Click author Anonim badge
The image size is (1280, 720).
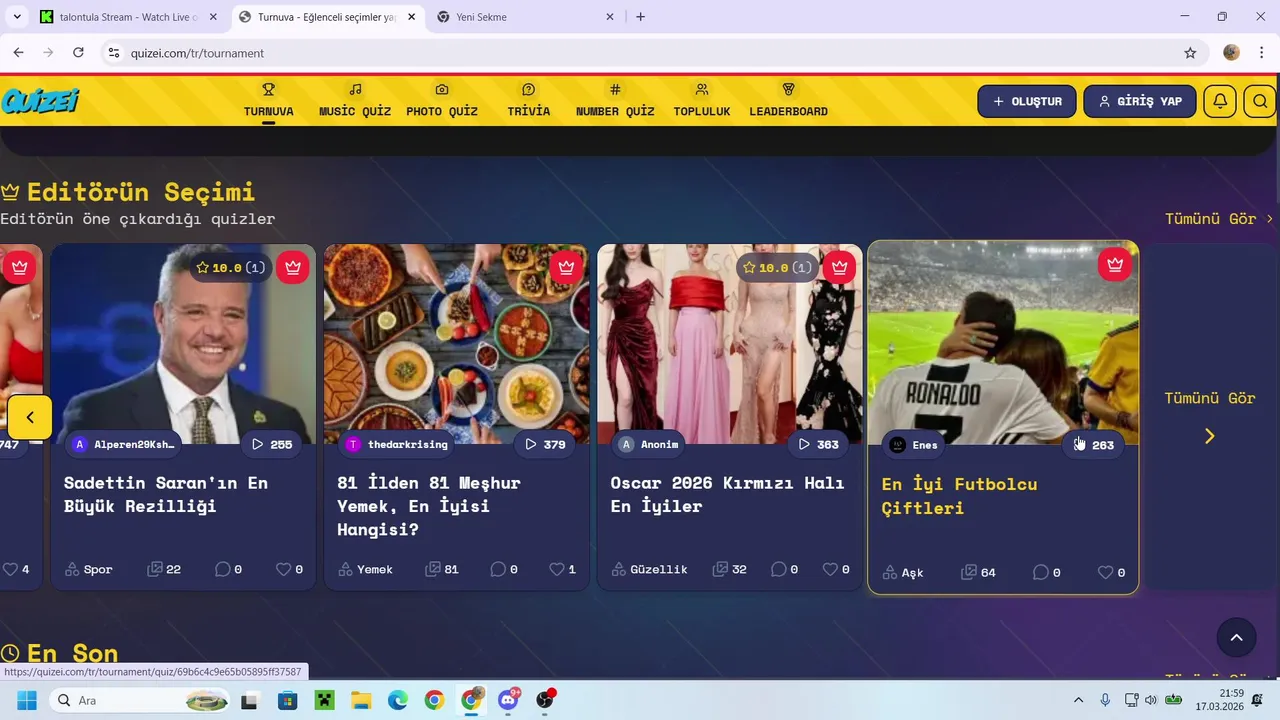pyautogui.click(x=650, y=444)
